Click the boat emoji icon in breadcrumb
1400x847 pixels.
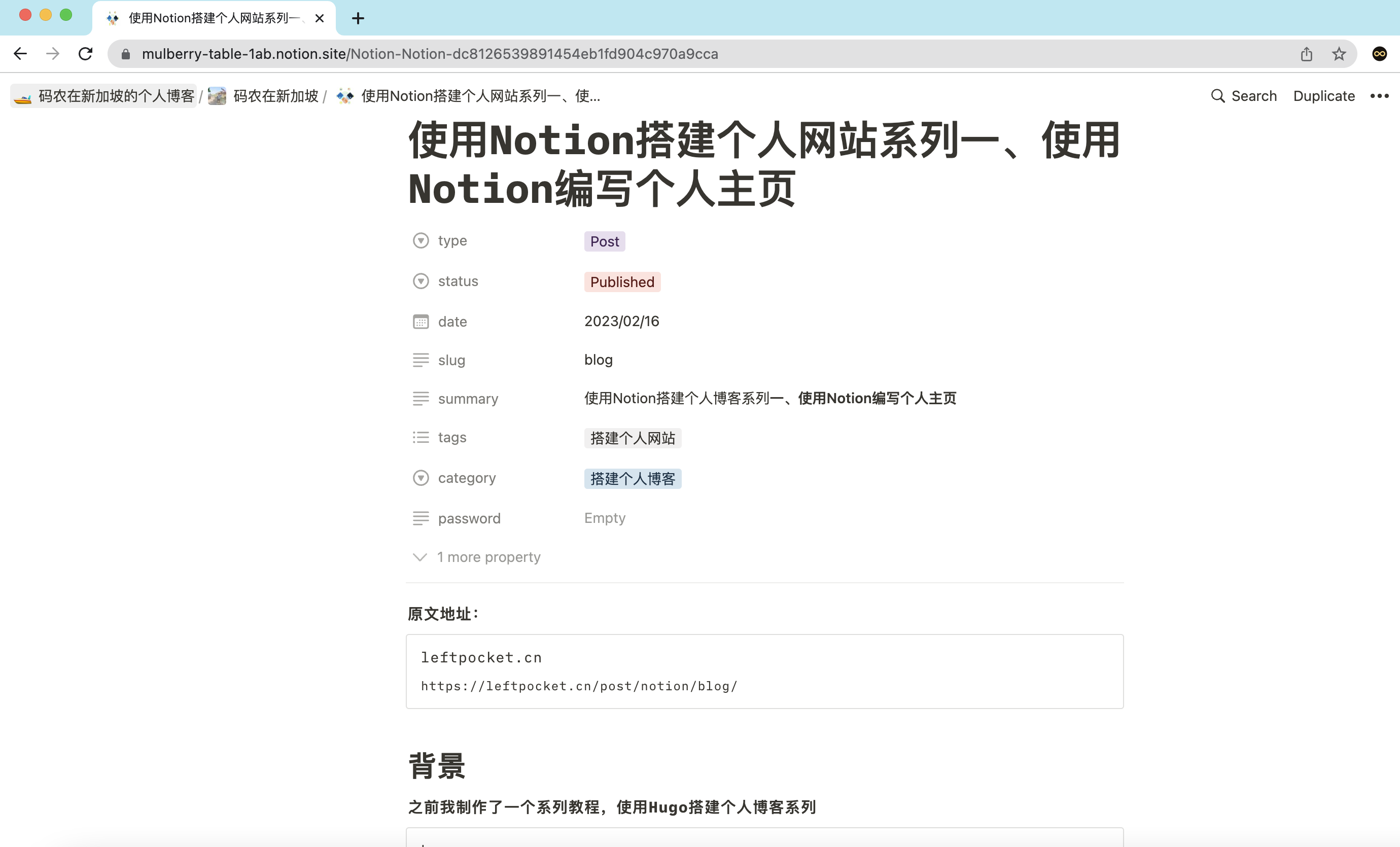(x=22, y=96)
